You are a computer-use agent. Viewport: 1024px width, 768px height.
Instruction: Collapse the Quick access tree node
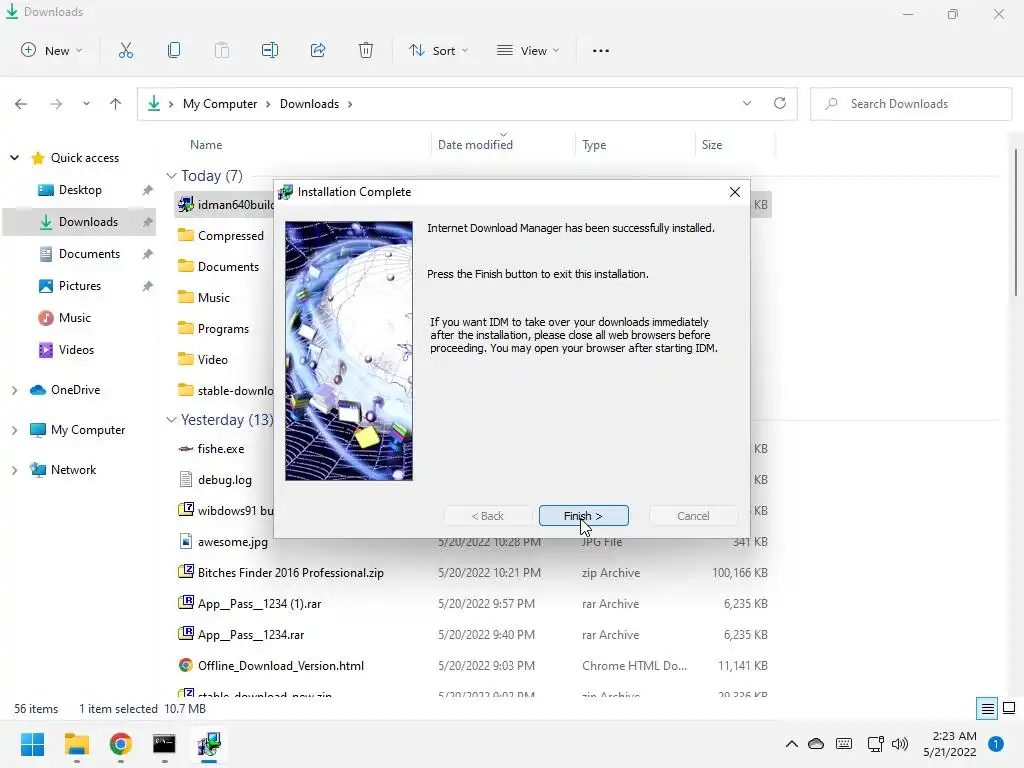pyautogui.click(x=14, y=157)
